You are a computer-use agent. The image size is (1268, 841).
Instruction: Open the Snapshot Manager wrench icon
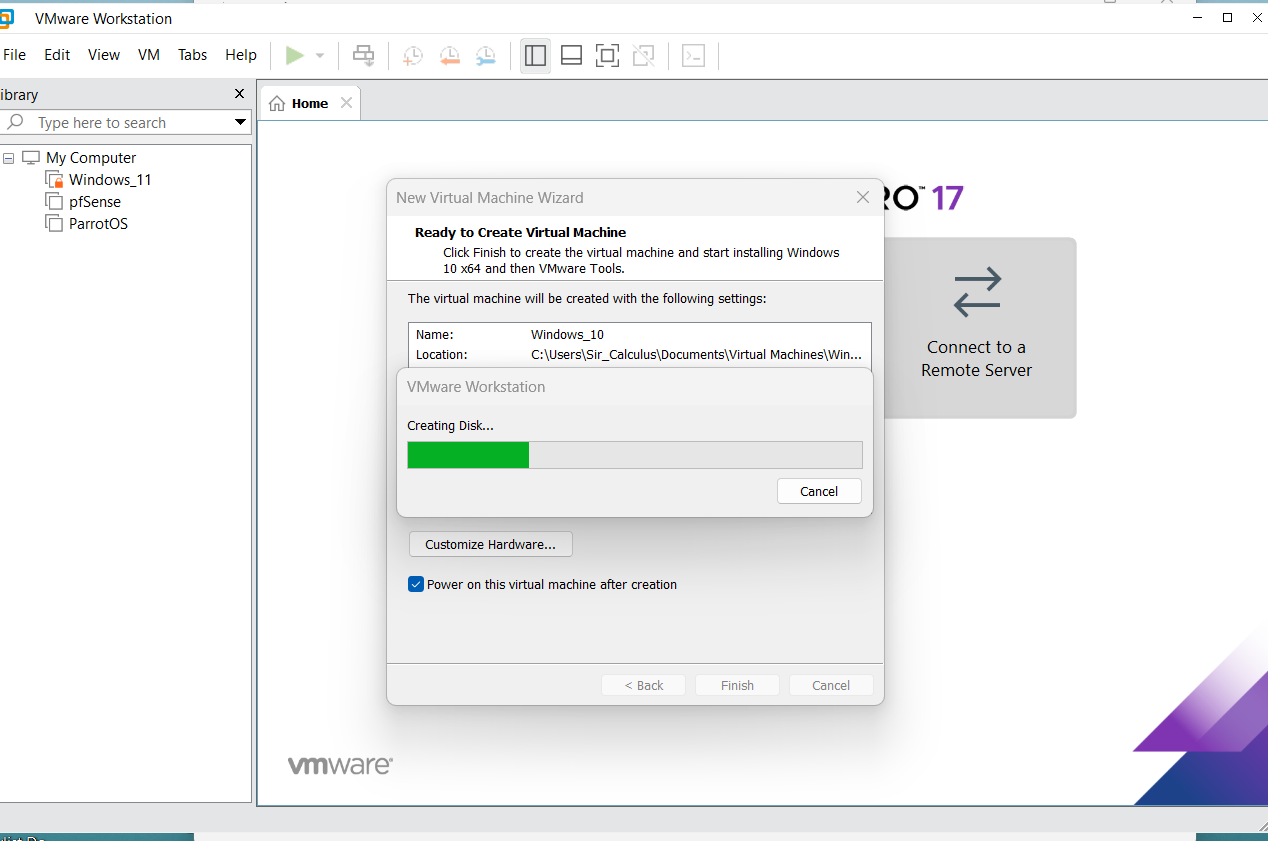pyautogui.click(x=485, y=56)
